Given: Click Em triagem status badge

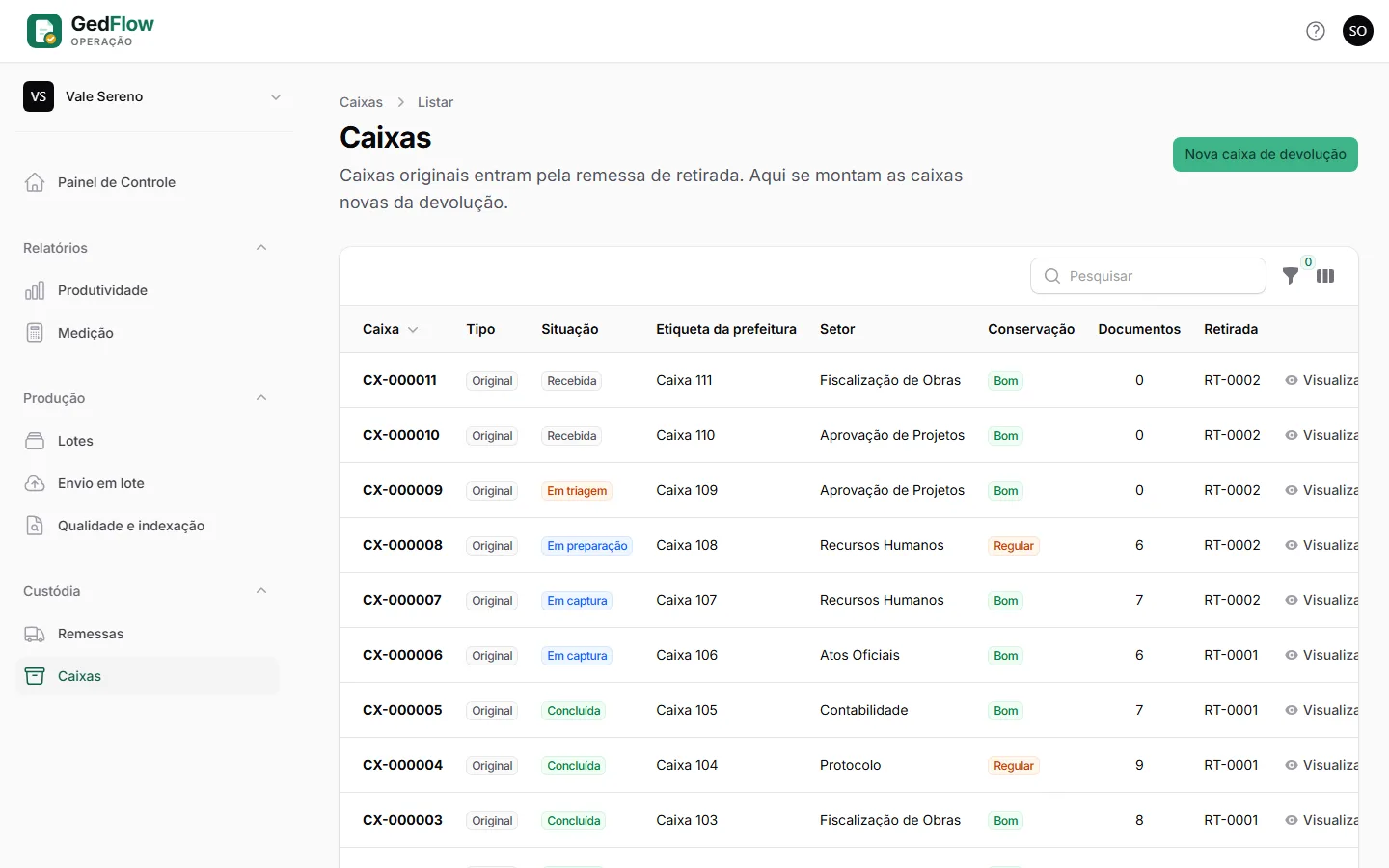Looking at the screenshot, I should pyautogui.click(x=577, y=491).
